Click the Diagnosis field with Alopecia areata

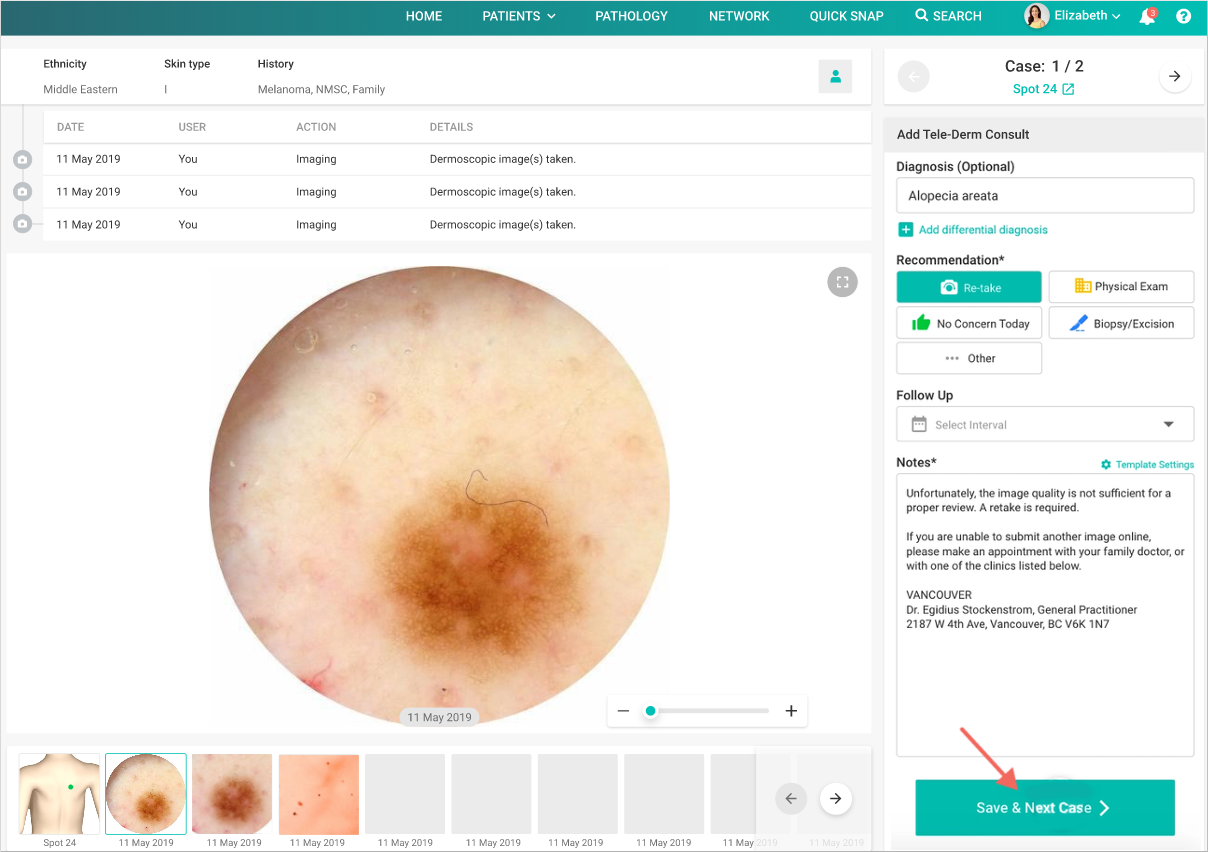coord(1045,196)
